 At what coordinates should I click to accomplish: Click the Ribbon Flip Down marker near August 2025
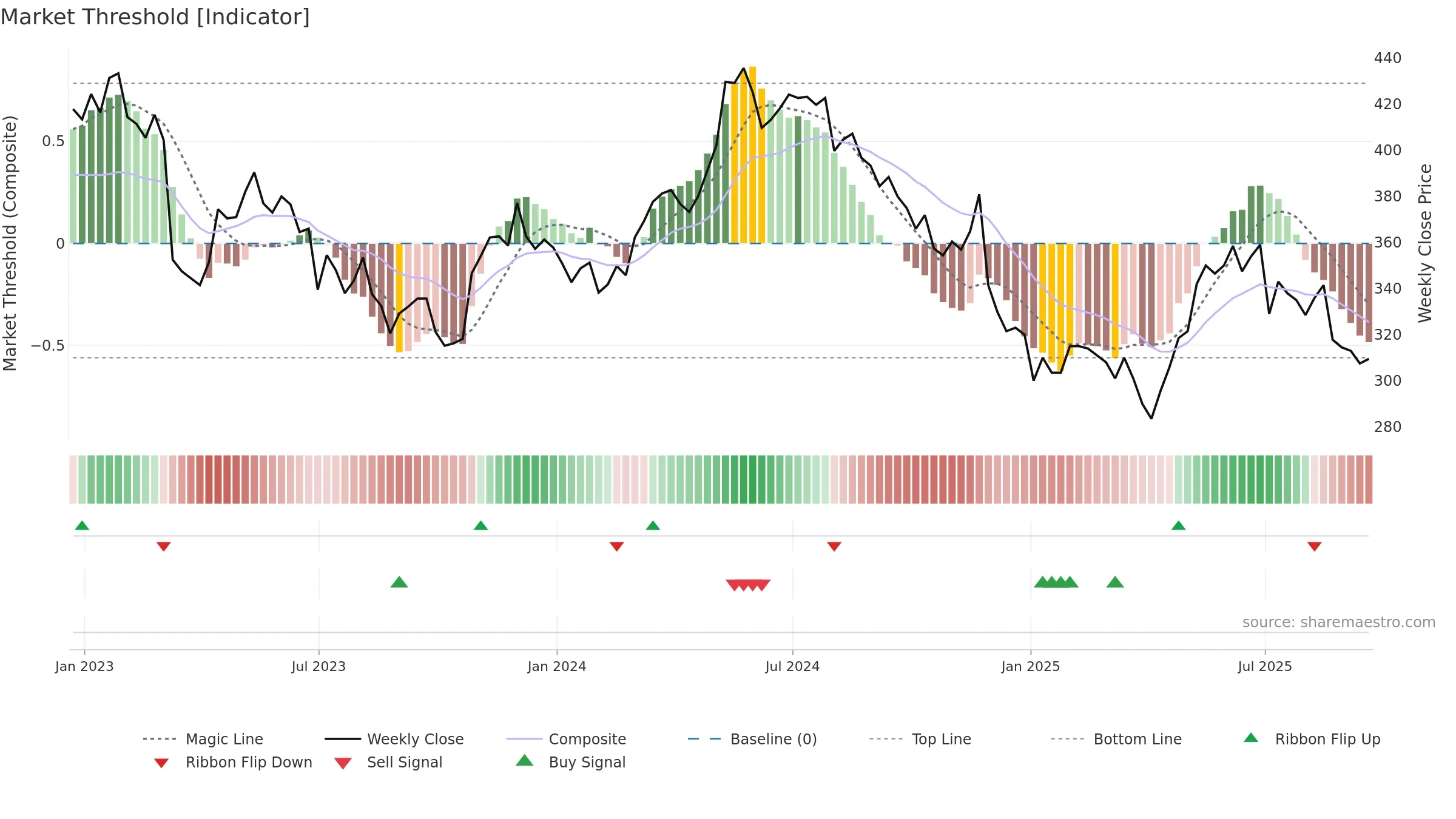tap(1315, 547)
